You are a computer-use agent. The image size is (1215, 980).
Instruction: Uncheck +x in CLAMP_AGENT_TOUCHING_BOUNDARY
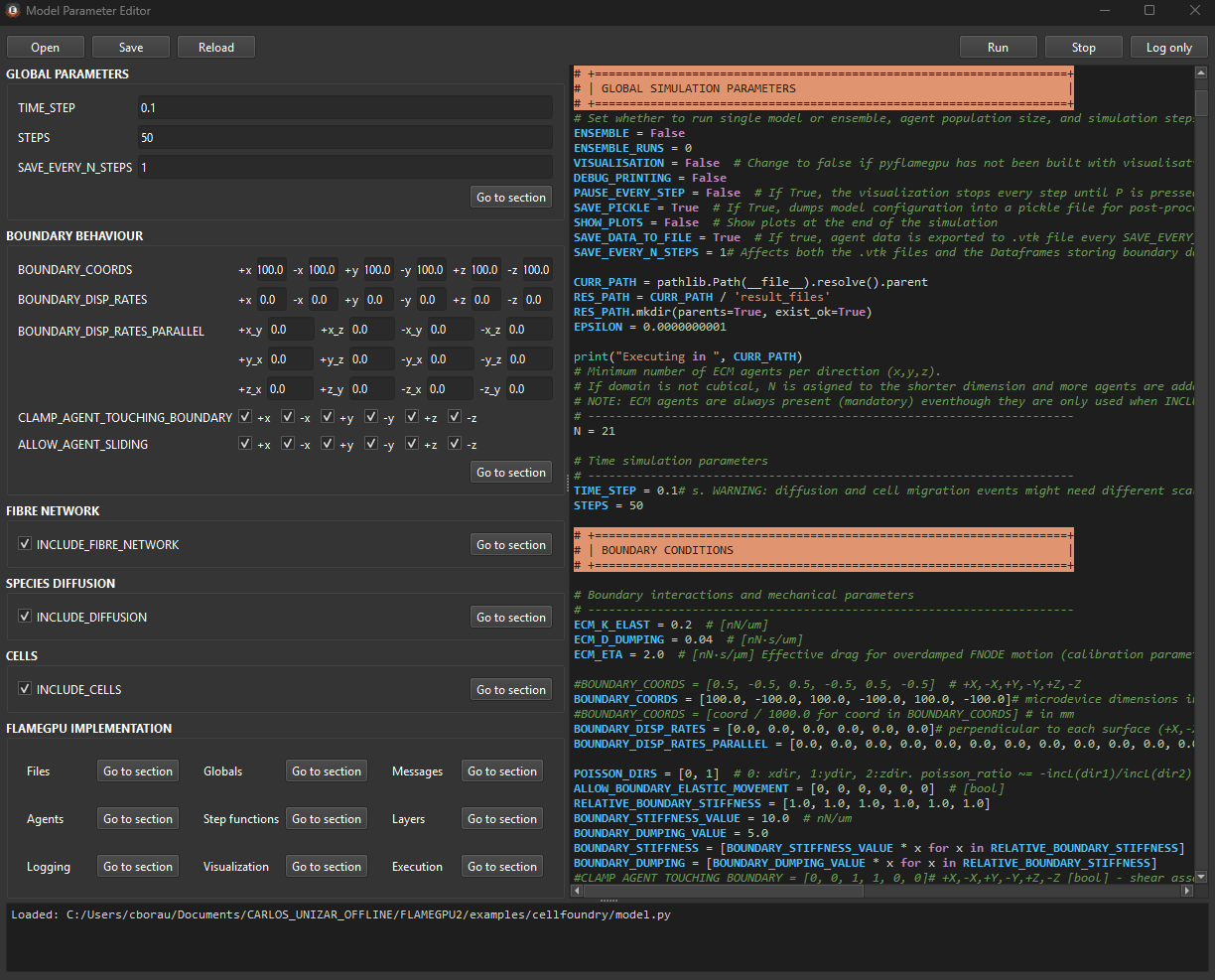(x=244, y=417)
